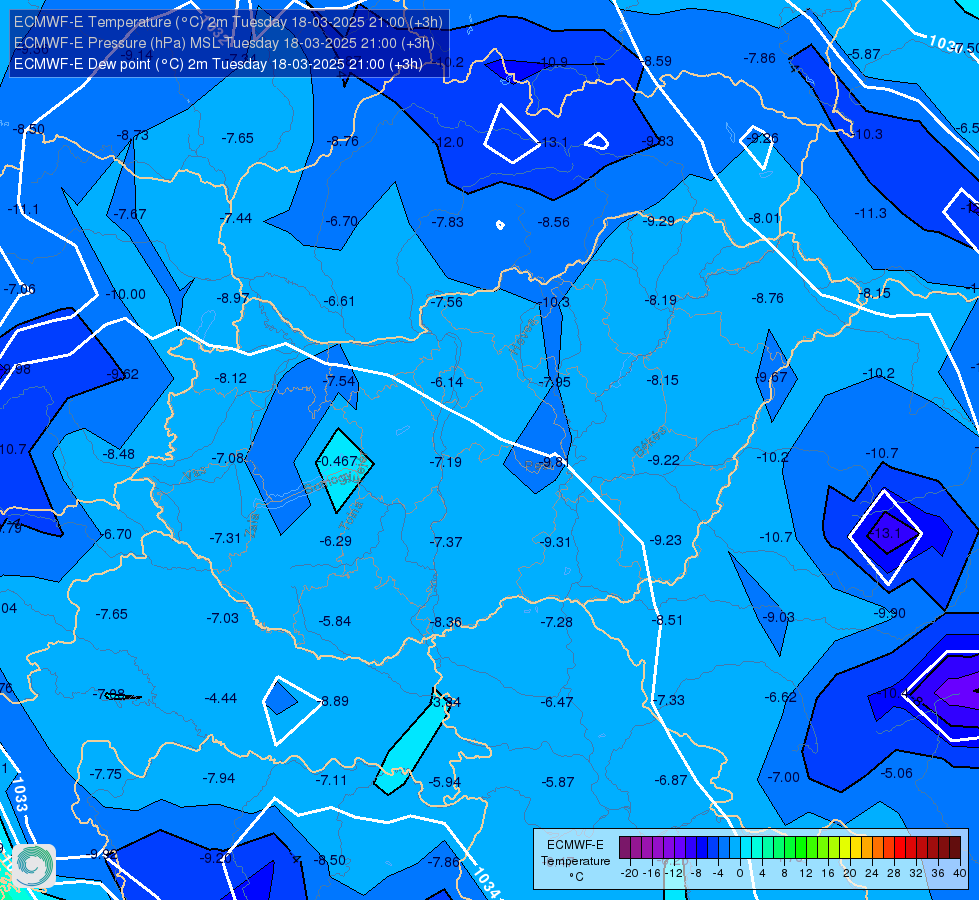Click the -7.56 temperature value
Viewport: 979px width, 900px height.
coord(447,302)
